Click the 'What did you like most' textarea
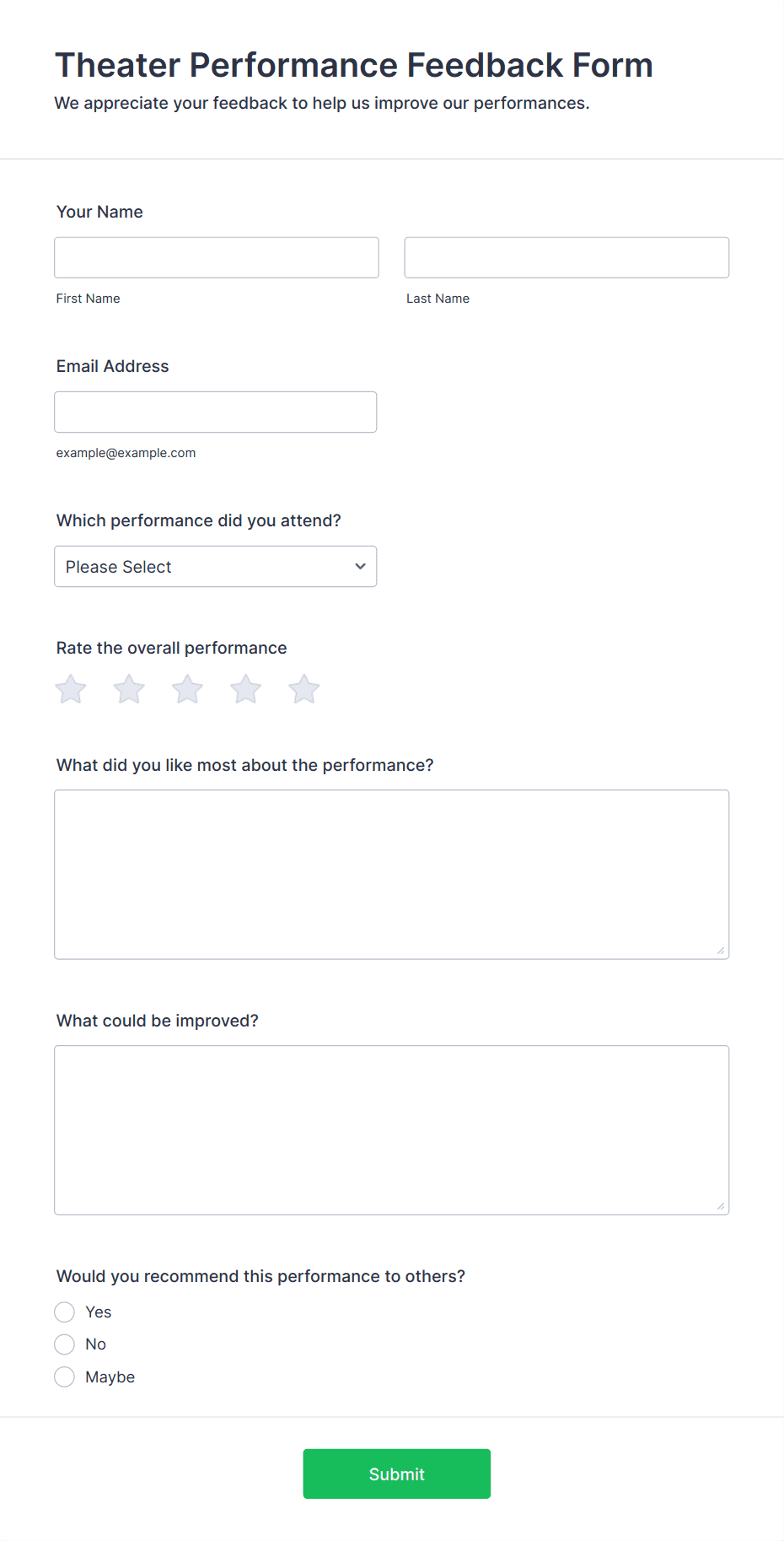The width and height of the screenshot is (784, 1541). pyautogui.click(x=392, y=875)
